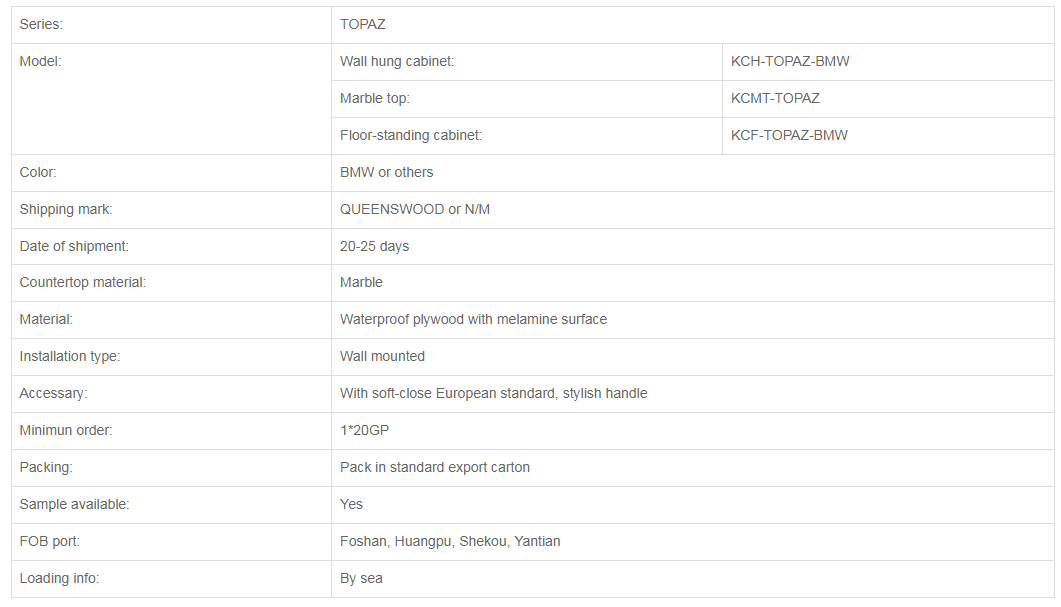Click the BMW or others color value
This screenshot has width=1061, height=607.
click(386, 173)
